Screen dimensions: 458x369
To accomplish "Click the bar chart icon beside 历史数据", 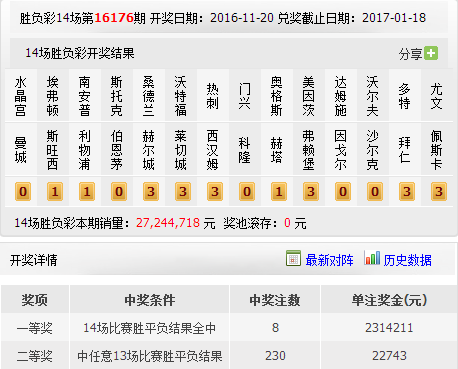I will (372, 258).
